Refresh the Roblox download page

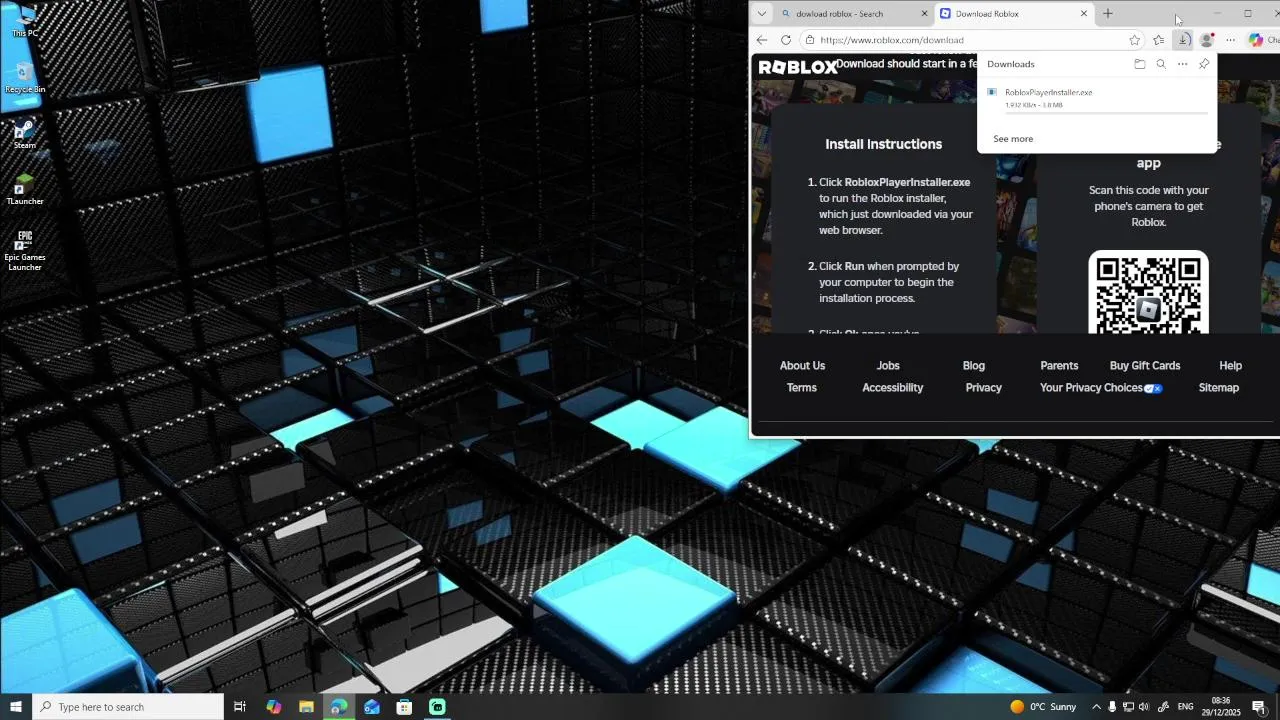pos(786,40)
